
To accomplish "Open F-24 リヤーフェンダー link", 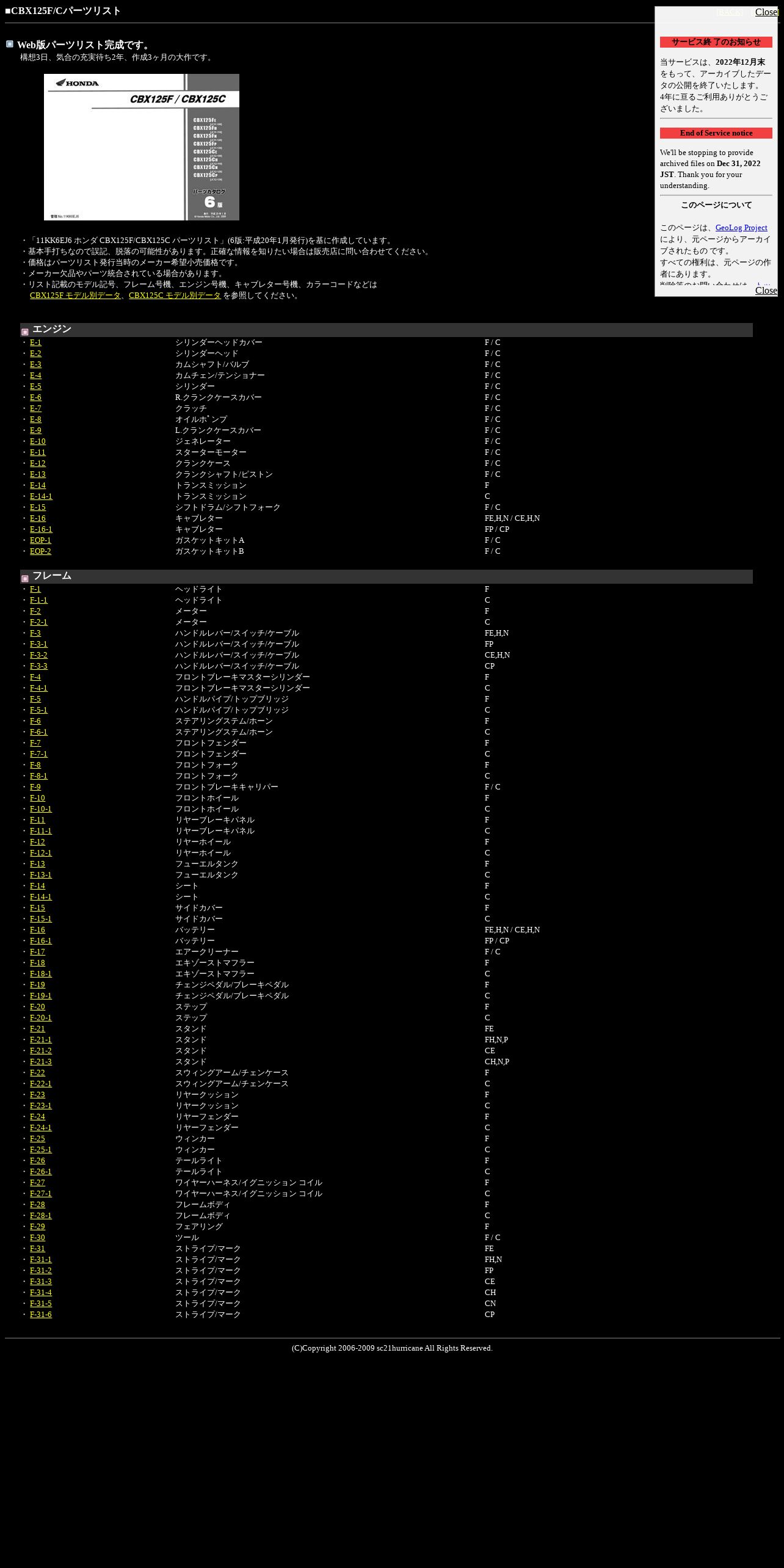I will tap(37, 1117).
